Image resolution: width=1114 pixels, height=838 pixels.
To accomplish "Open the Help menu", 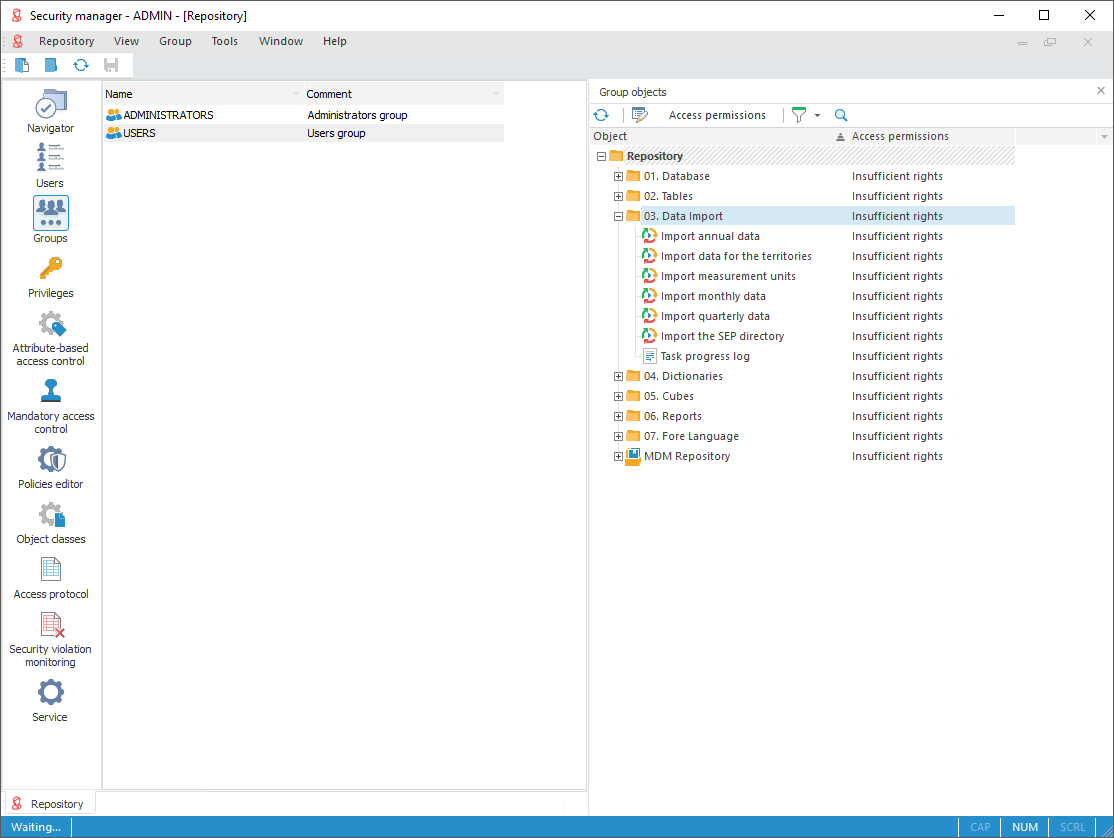I will coord(335,41).
